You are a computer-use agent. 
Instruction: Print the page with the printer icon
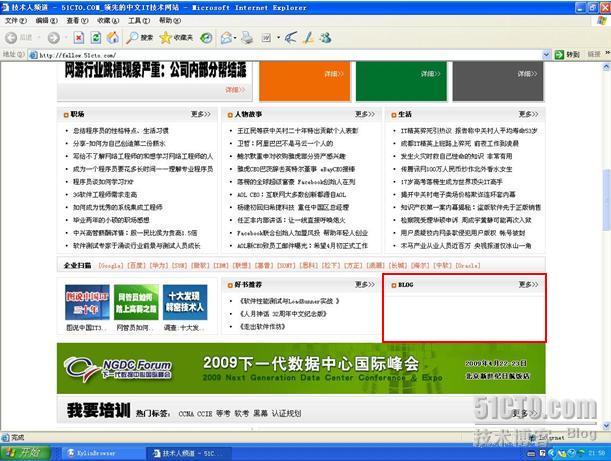click(x=247, y=38)
